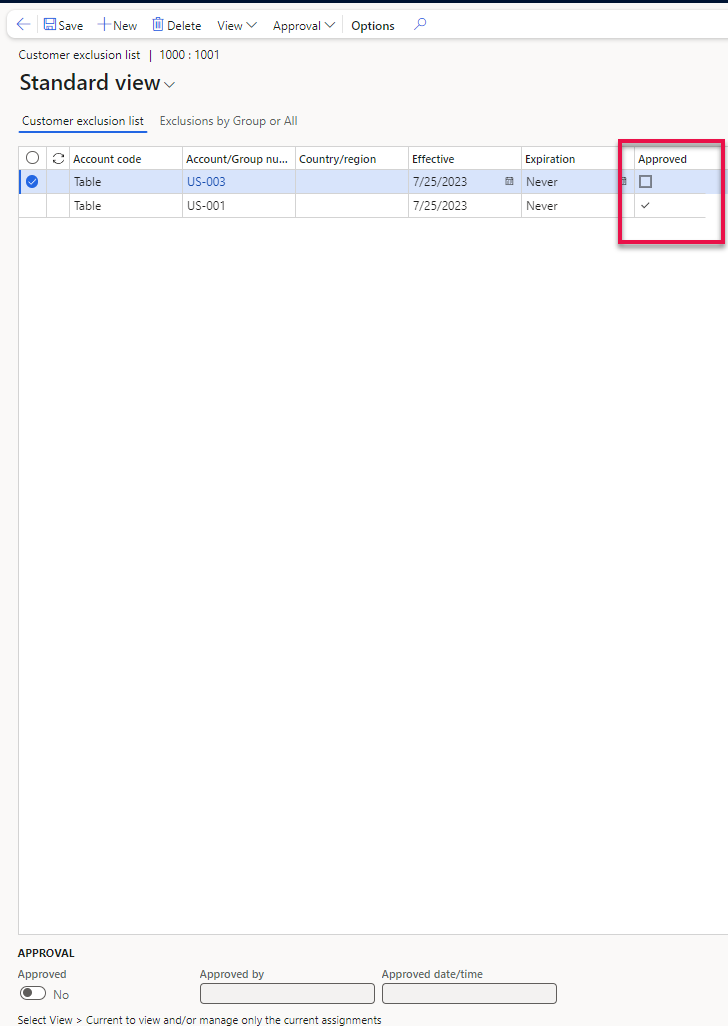
Task: Toggle the select-all rows circle
Action: coord(32,158)
